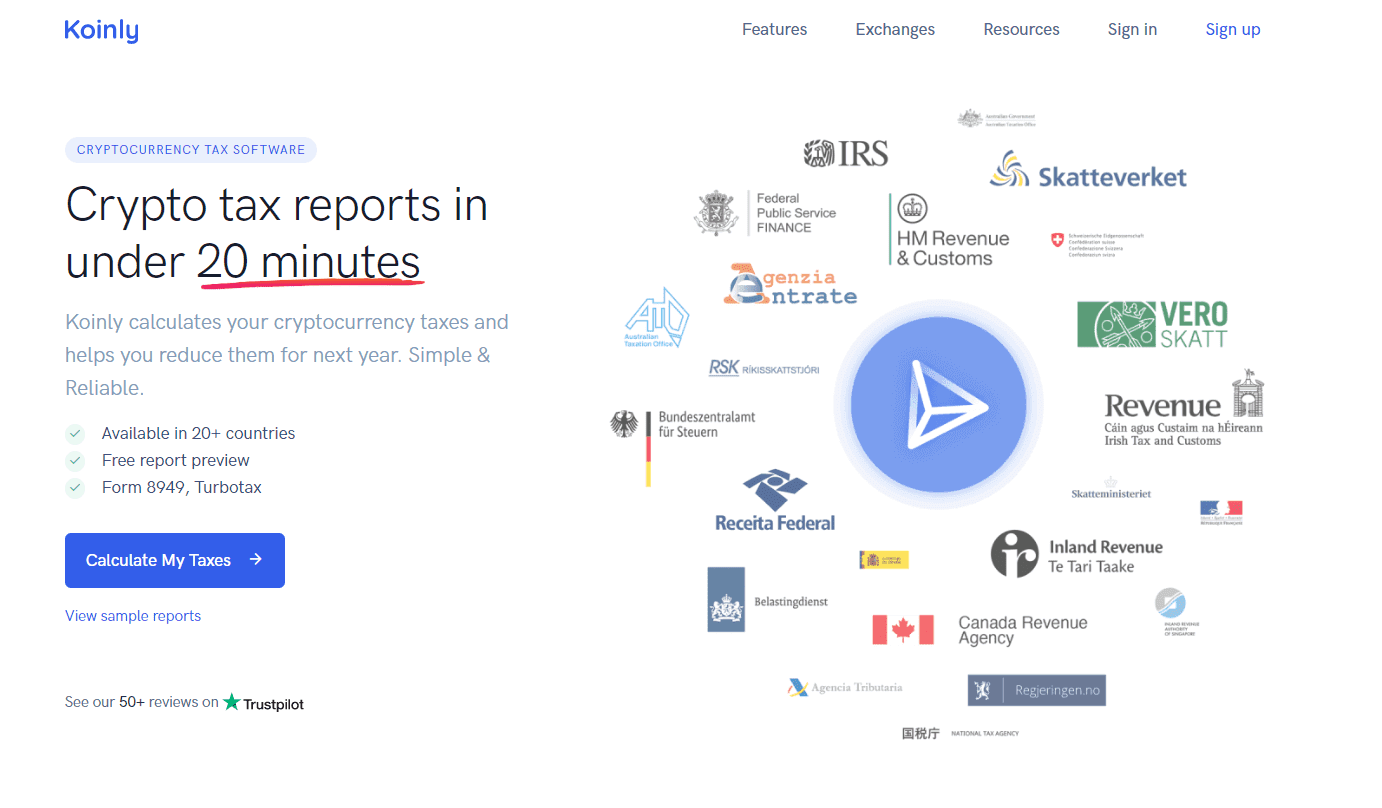
Task: Click the Swiss Confederation logo
Action: [x=1097, y=245]
